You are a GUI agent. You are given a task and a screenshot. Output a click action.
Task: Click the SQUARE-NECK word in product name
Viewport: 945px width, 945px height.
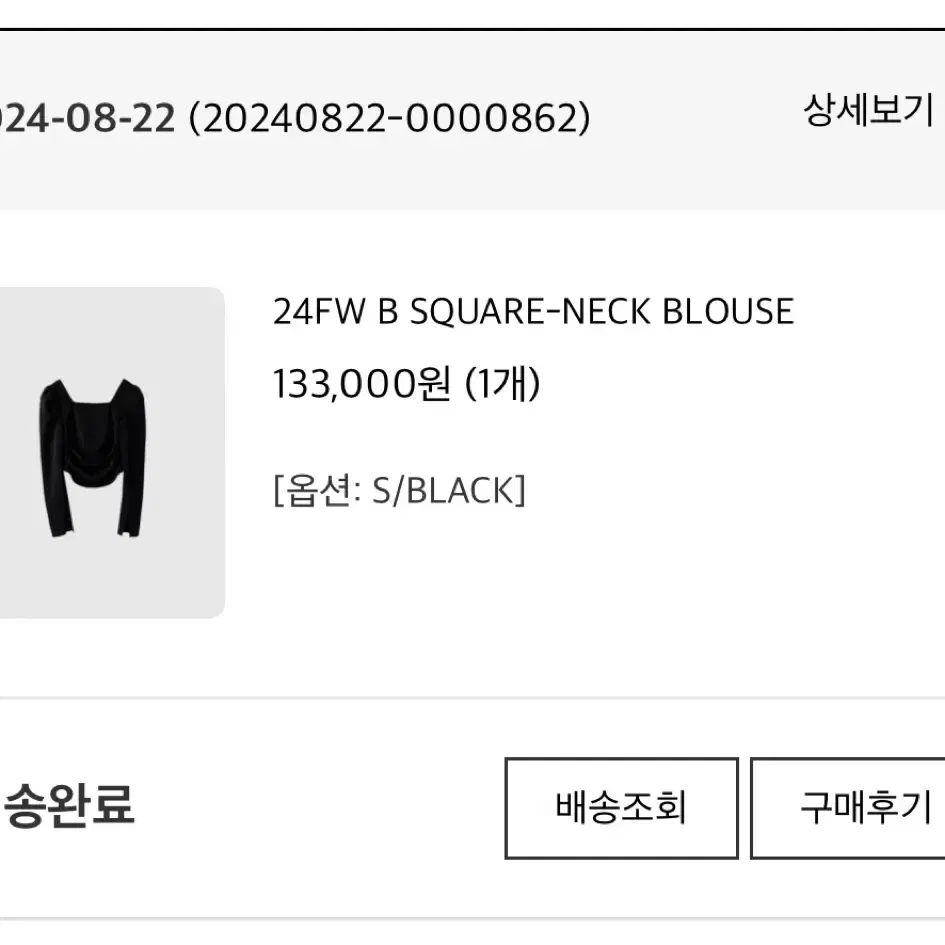tap(530, 312)
